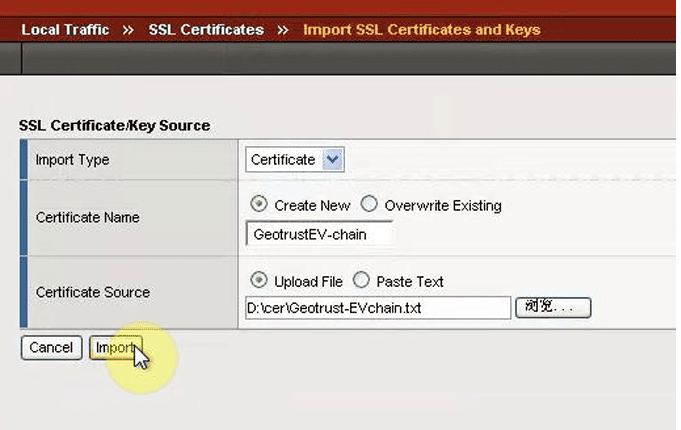Click the SSL Certificate/Key Source heading

115,126
